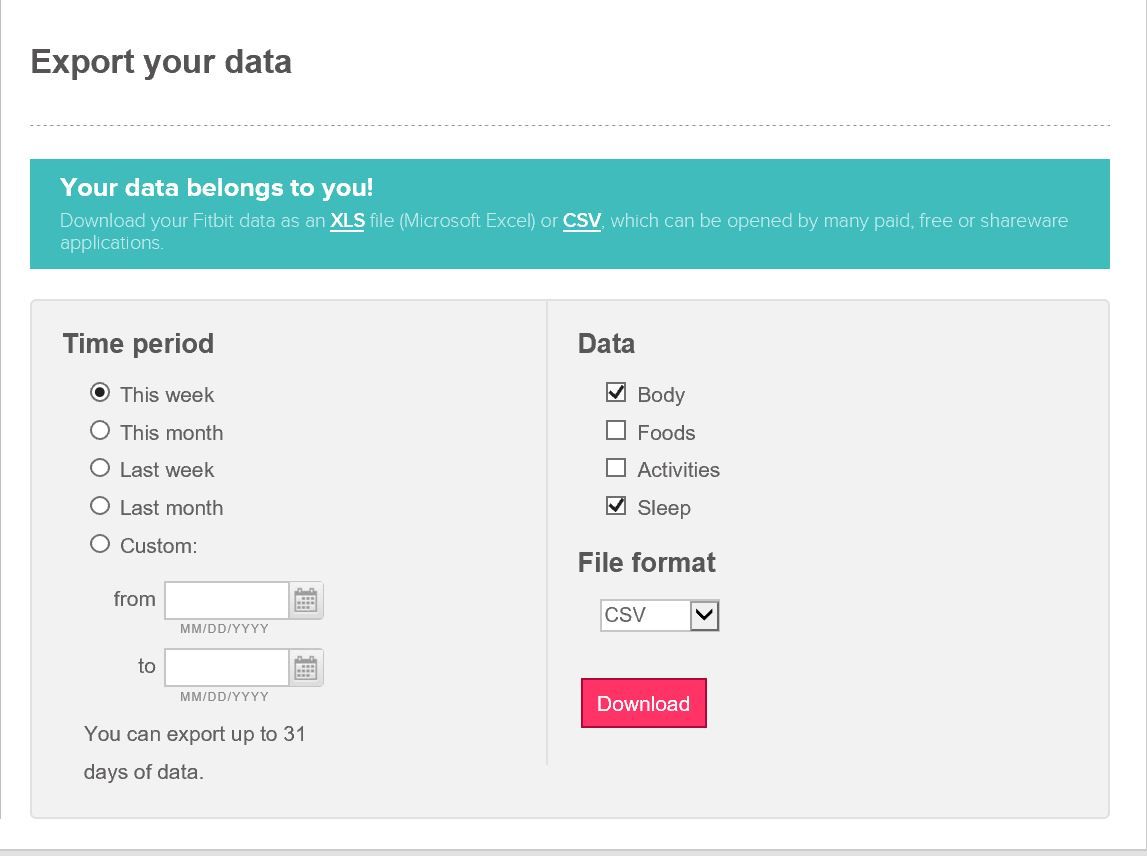Click into the to date field
This screenshot has height=856, width=1147.
pos(227,668)
